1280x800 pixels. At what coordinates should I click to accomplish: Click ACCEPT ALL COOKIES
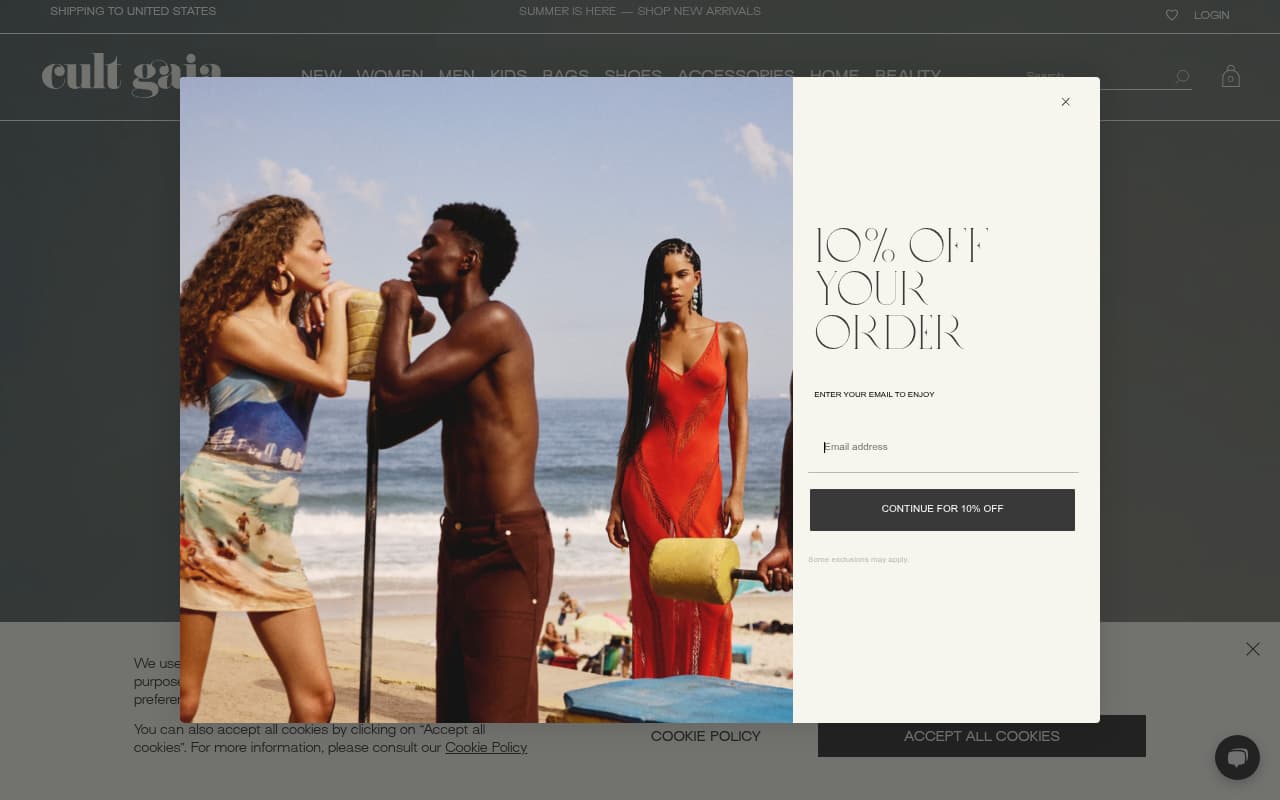point(981,736)
